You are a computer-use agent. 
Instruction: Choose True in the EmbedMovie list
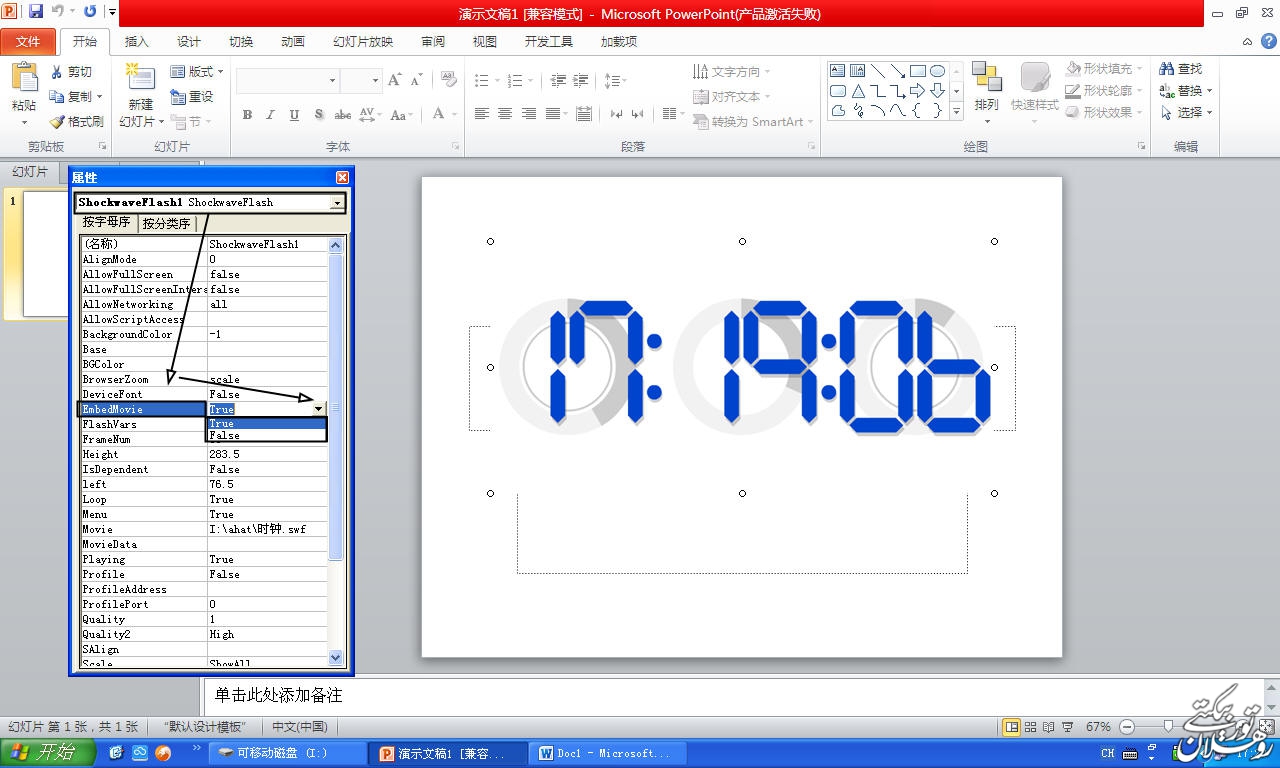265,423
